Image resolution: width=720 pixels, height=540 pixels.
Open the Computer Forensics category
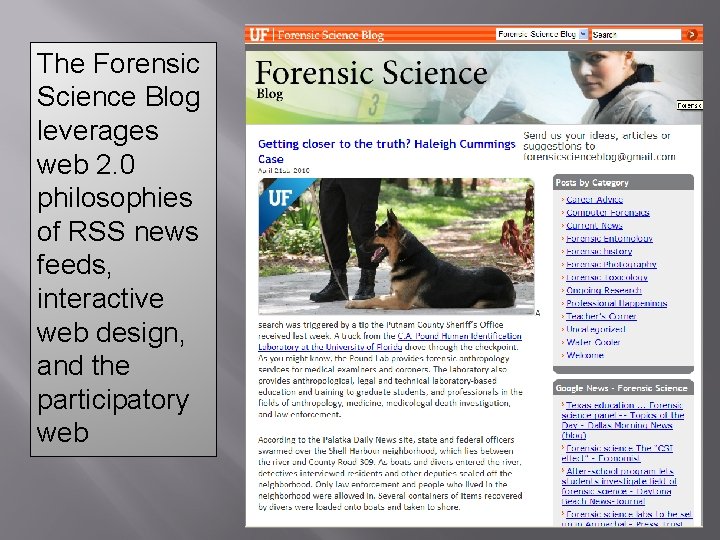coord(608,212)
